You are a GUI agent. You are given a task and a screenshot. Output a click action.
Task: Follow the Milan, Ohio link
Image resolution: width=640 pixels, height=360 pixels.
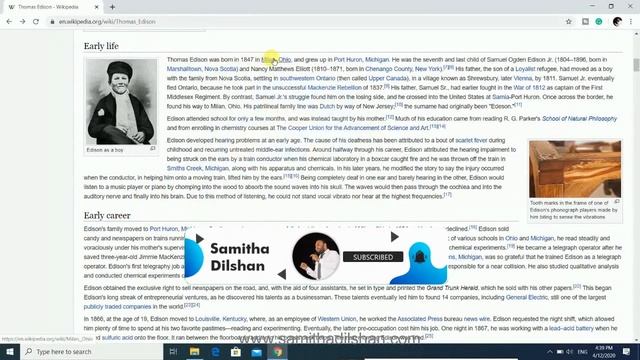tap(276, 60)
